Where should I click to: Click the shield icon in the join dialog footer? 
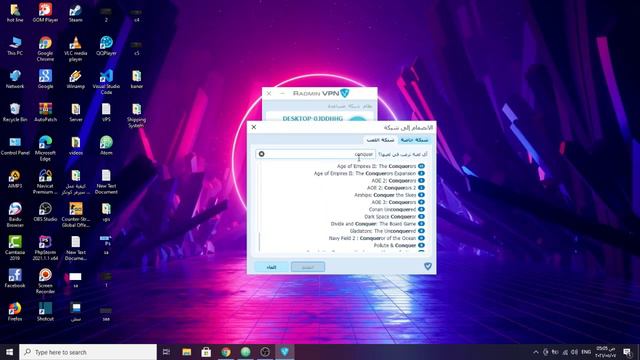point(428,266)
